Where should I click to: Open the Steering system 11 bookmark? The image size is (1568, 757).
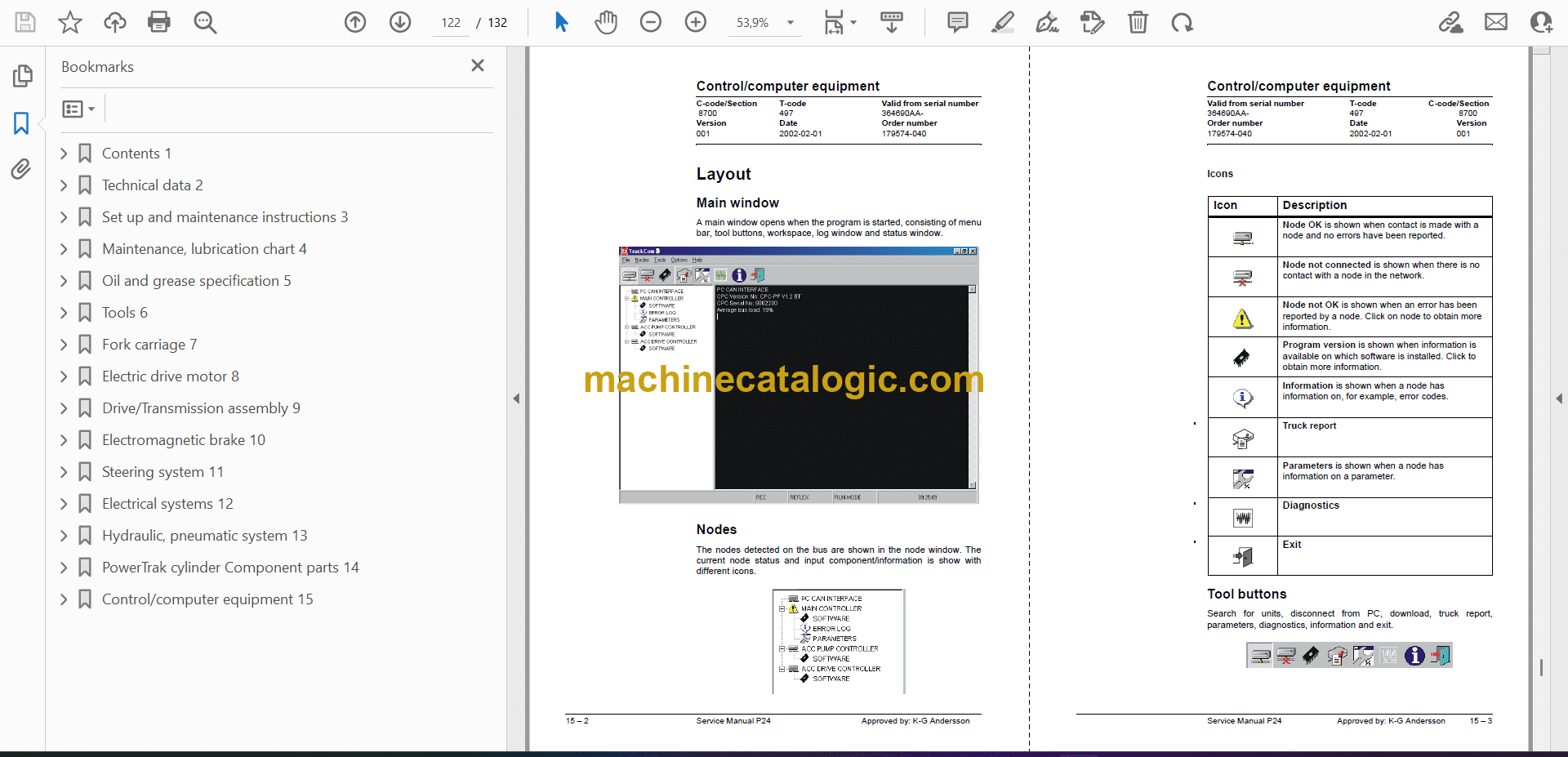click(163, 472)
